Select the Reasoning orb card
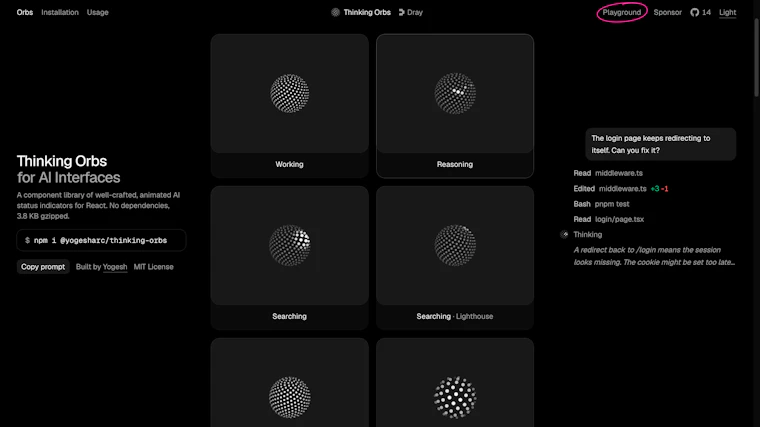Viewport: 760px width, 427px height. point(455,106)
